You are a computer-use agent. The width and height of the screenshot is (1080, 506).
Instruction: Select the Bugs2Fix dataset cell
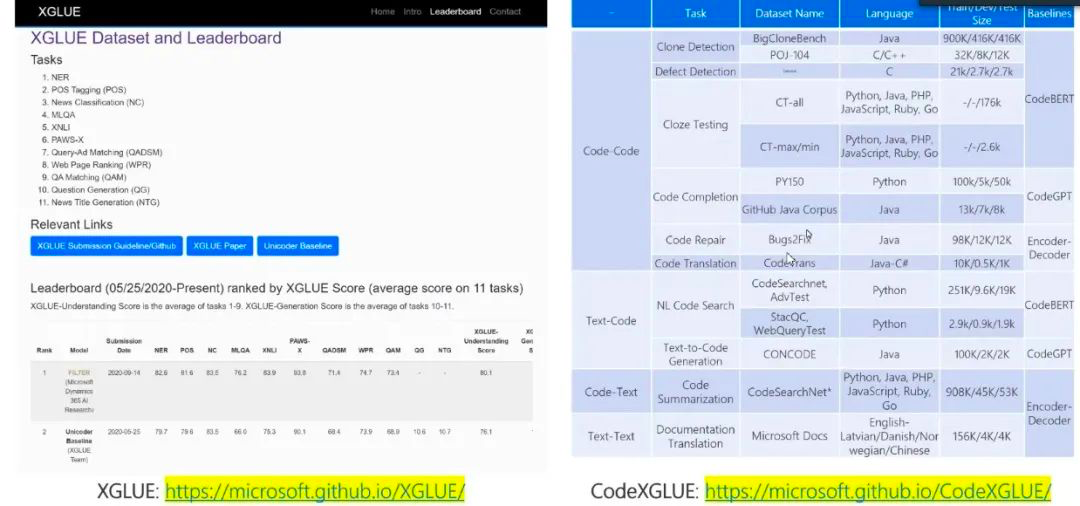pos(789,240)
